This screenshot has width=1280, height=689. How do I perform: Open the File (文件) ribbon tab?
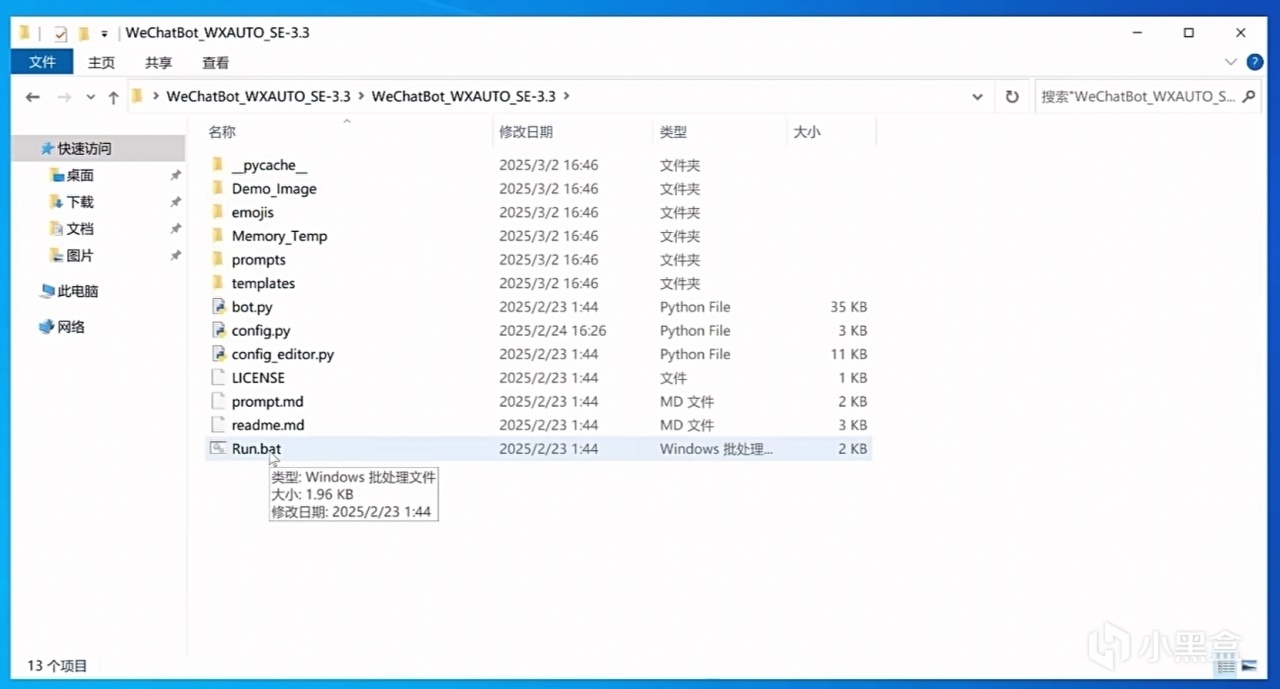(x=42, y=62)
